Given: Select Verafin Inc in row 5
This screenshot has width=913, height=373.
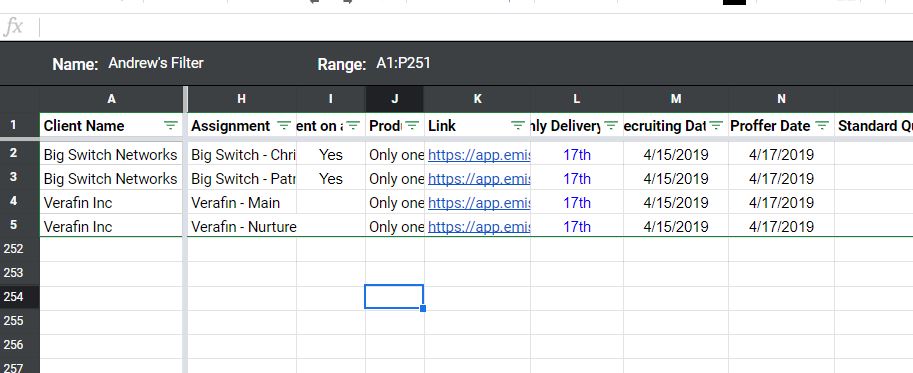Looking at the screenshot, I should (111, 226).
